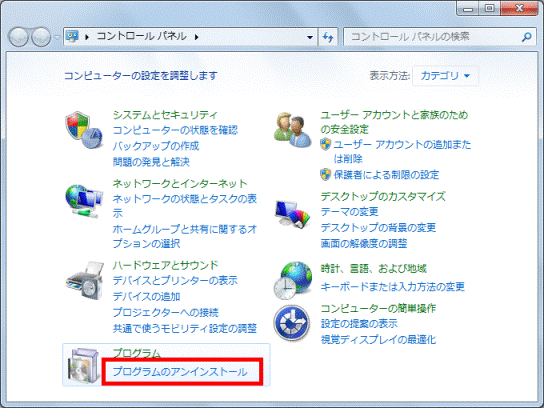Click the コントロール パネル breadcrumb segment
Screen dimensions: 544x408
coord(142,36)
